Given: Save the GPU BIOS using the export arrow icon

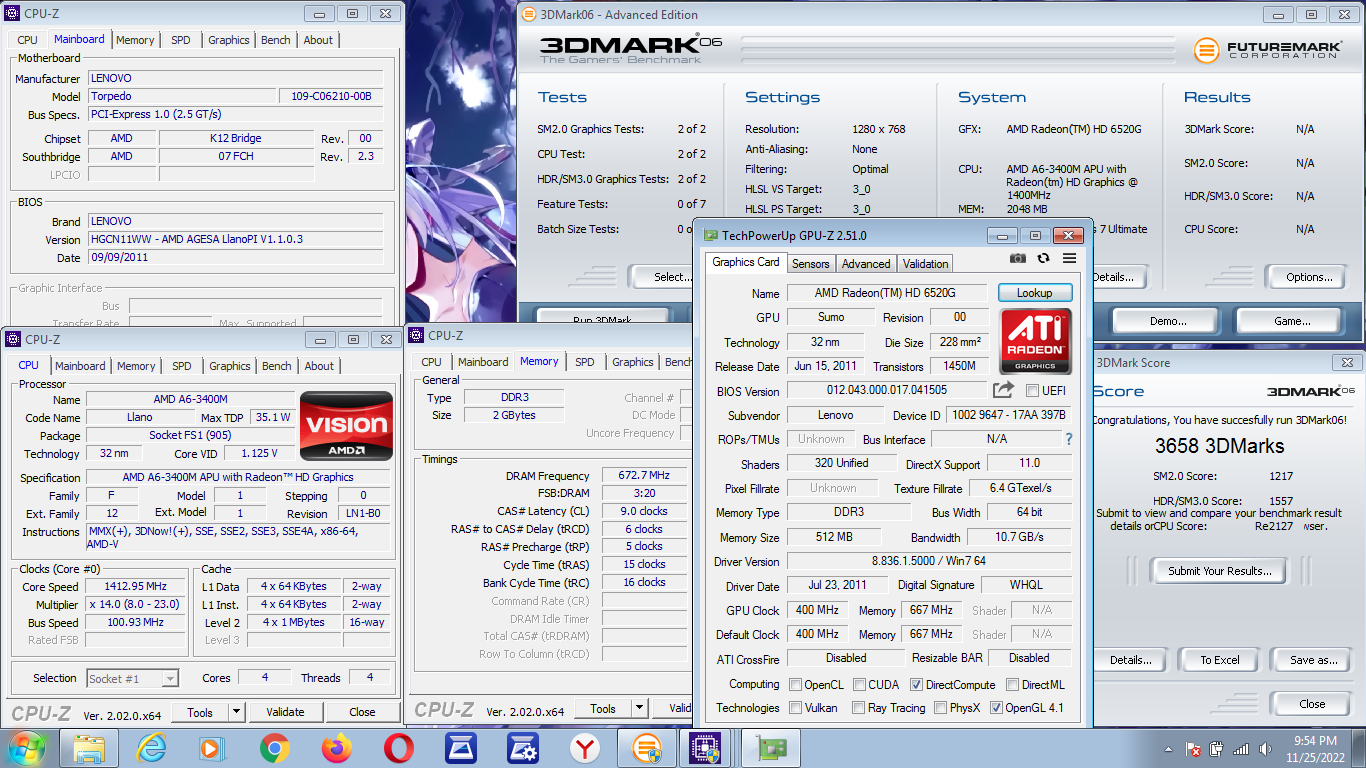Looking at the screenshot, I should point(1002,390).
